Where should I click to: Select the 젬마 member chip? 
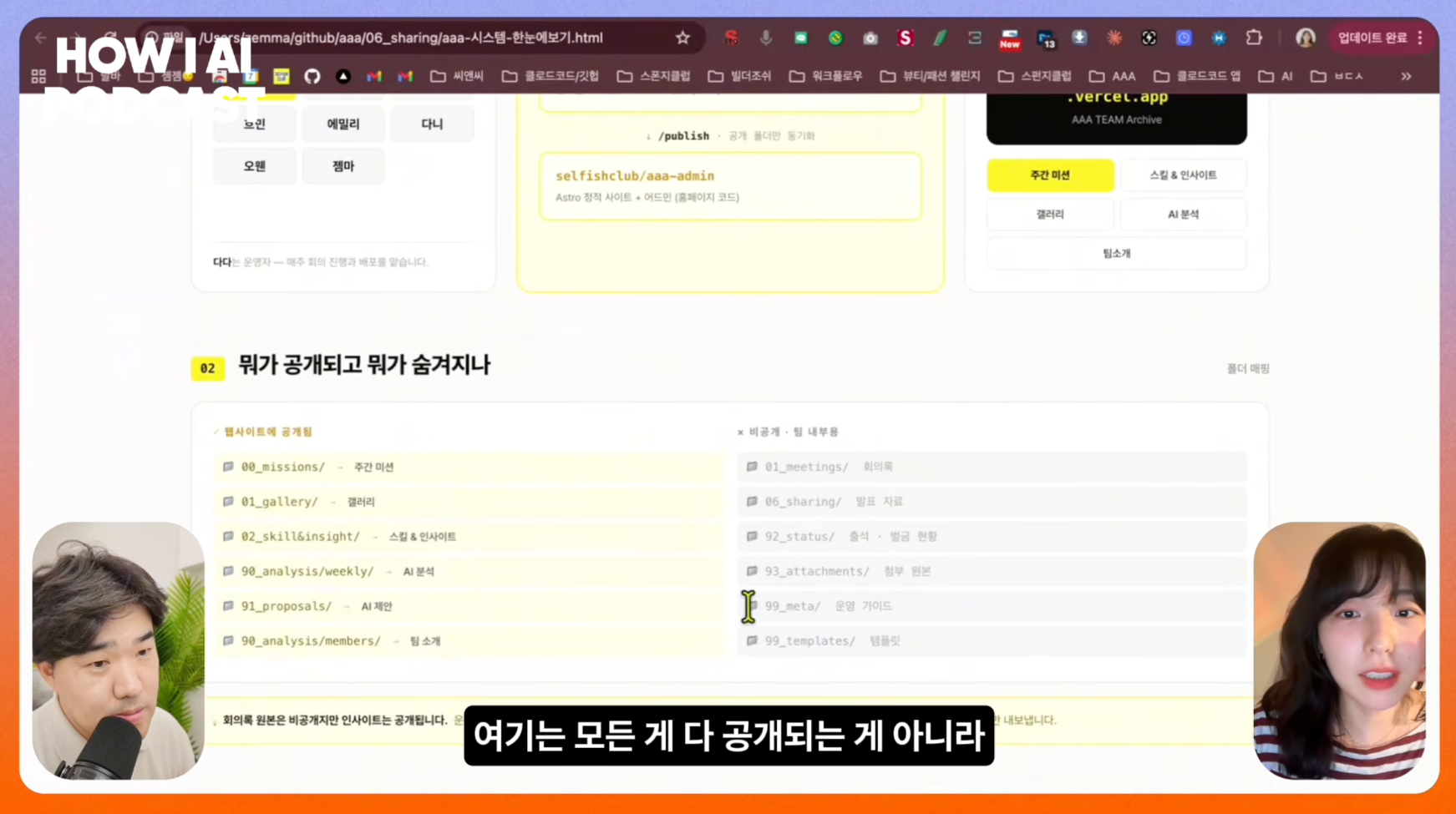[x=343, y=166]
